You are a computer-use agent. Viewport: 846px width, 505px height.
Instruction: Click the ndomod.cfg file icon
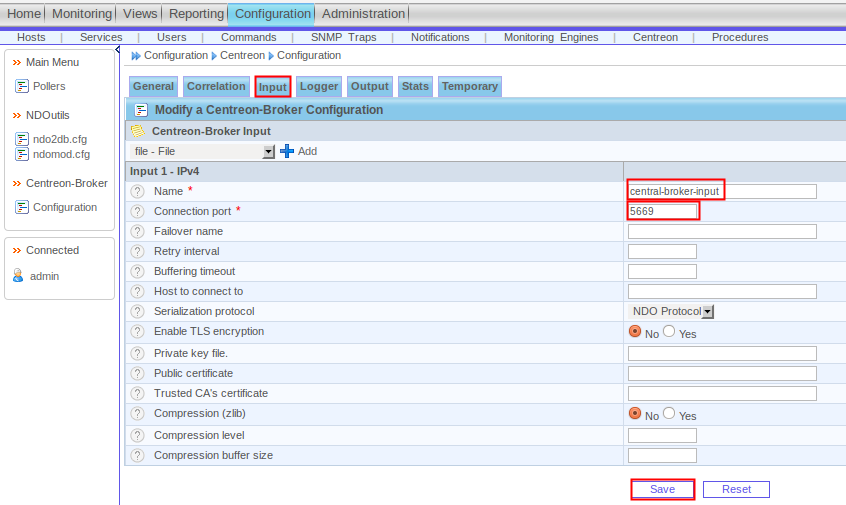(22, 154)
